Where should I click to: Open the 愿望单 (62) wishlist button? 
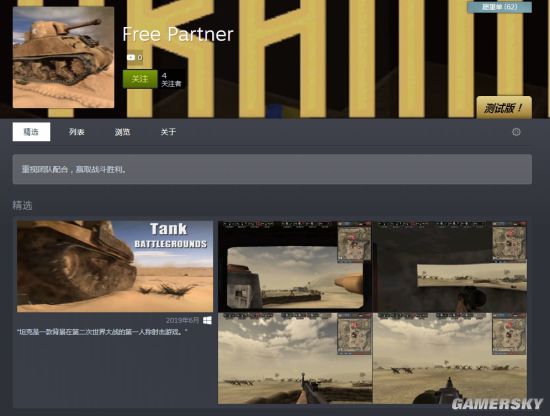(499, 7)
